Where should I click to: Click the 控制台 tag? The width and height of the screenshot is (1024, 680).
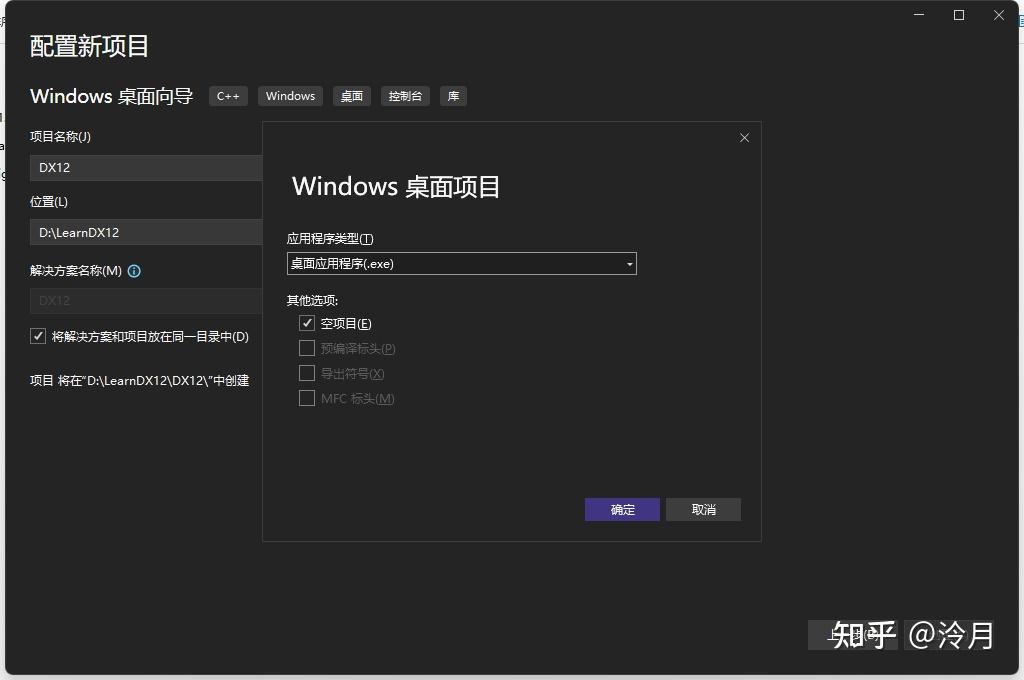tap(405, 96)
